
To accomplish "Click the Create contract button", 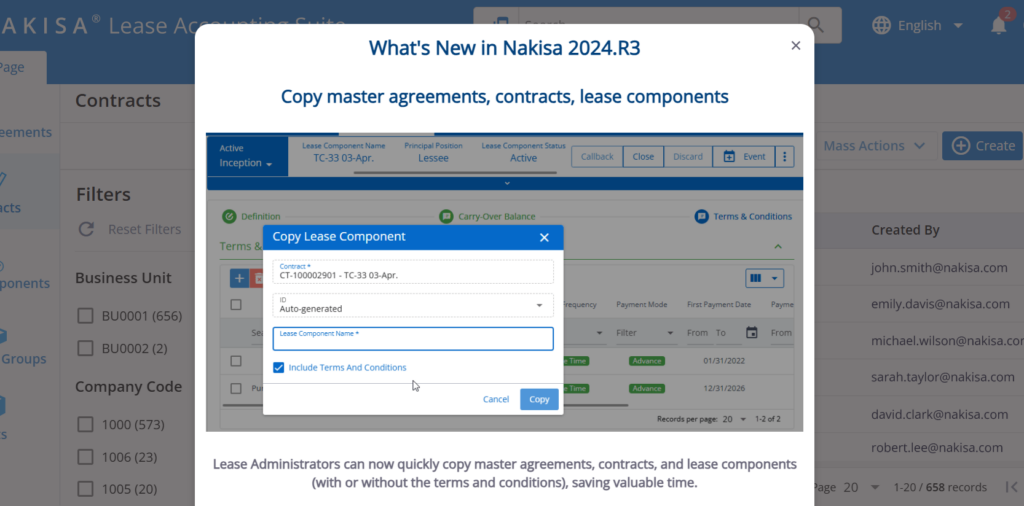I will pyautogui.click(x=982, y=146).
